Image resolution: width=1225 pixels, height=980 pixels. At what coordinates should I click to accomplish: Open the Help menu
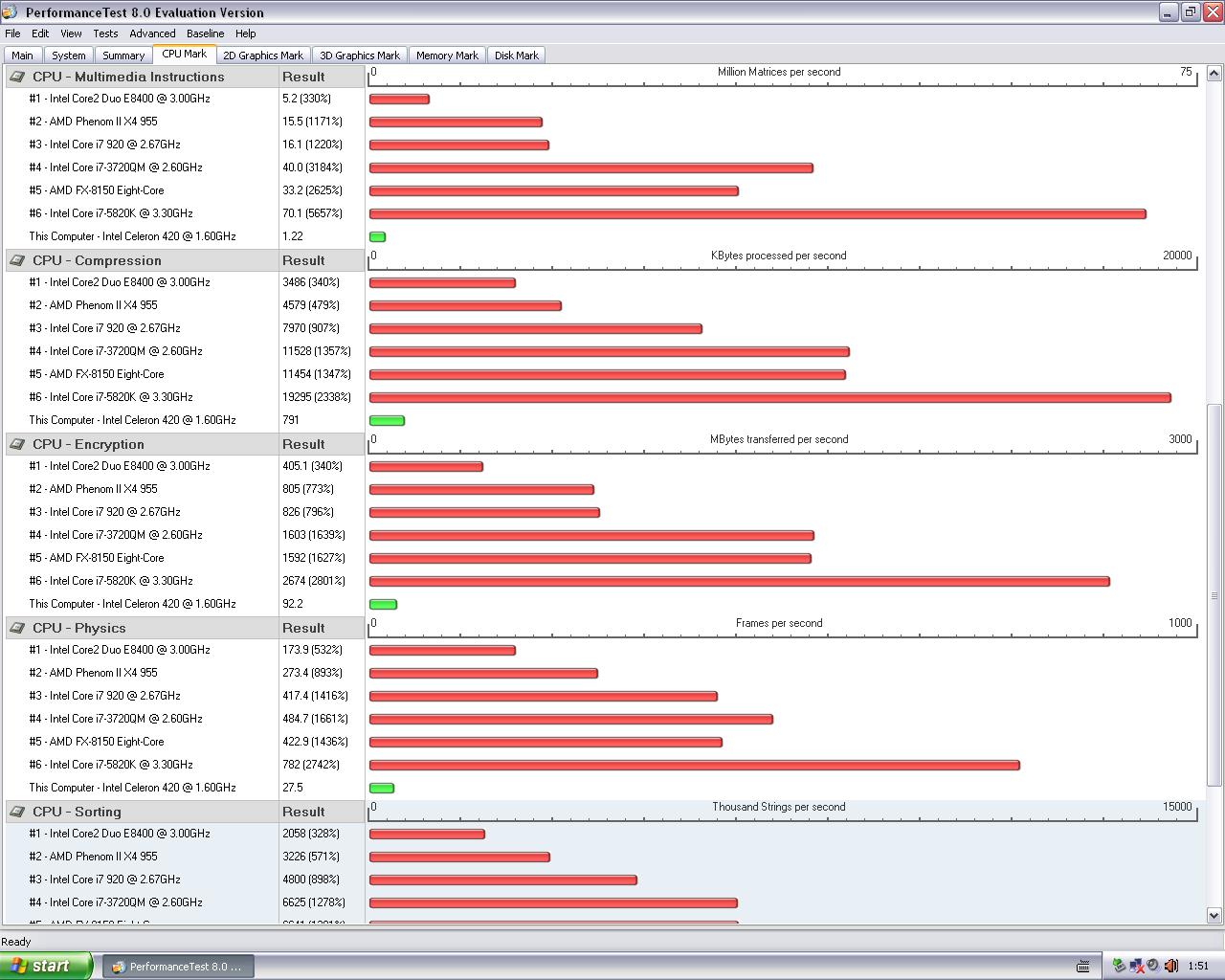tap(246, 33)
